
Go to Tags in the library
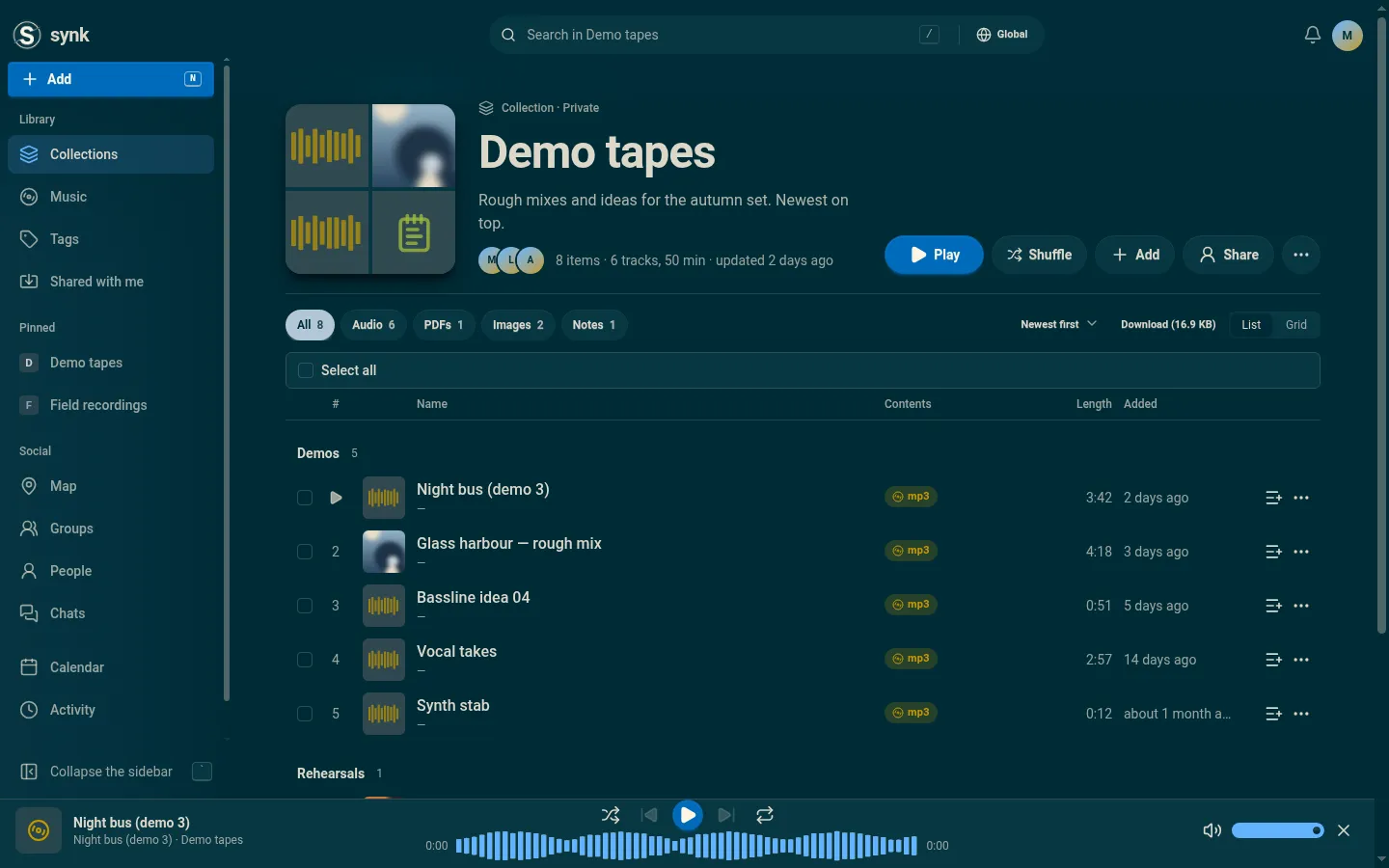[x=111, y=239]
